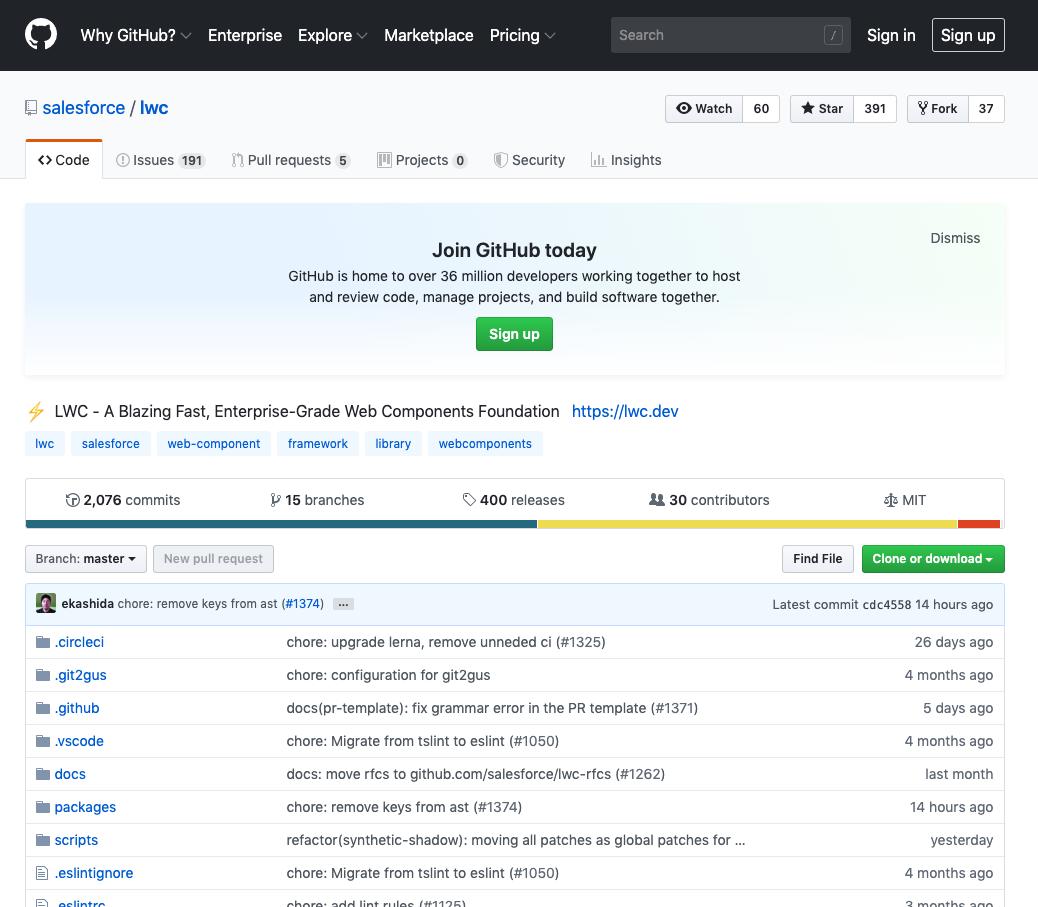Click the GitHub Octocat logo

(x=40, y=35)
